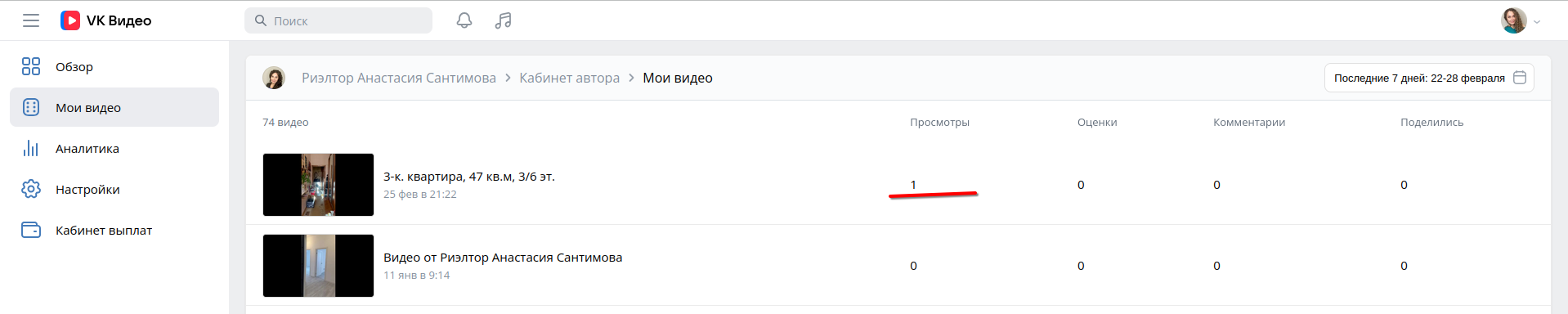Click the 3-к. квартира, 47 кв.м title
This screenshot has width=1568, height=314.
(x=469, y=177)
